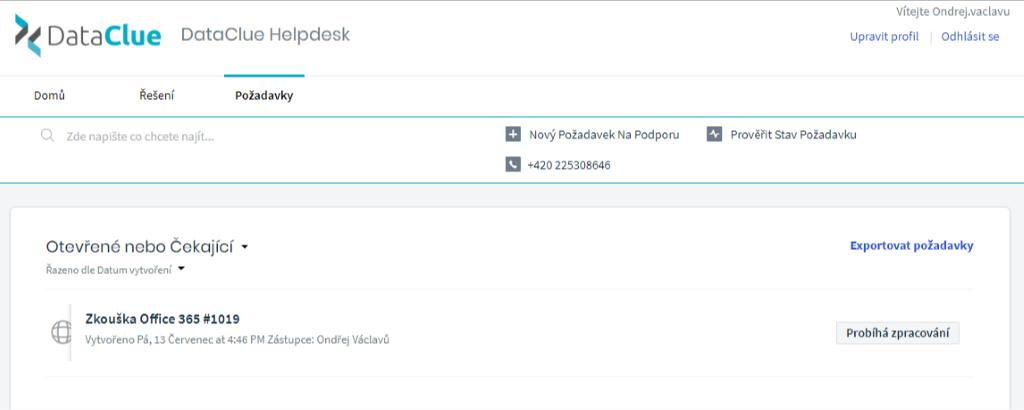Expand the Otevřené nebo Čekající filter dropdown
Viewport: 1024px width, 410px height.
(147, 247)
